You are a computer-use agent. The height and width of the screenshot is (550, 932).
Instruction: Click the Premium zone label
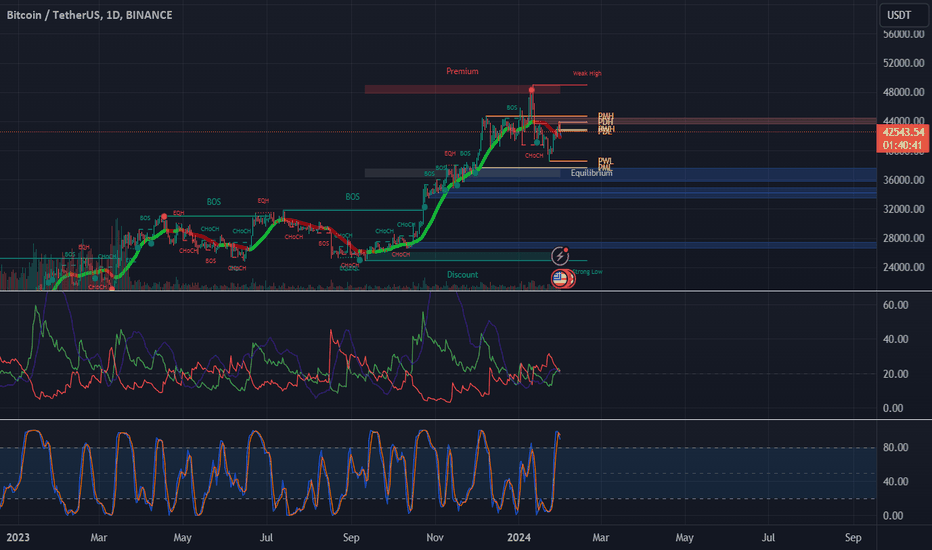click(x=462, y=71)
